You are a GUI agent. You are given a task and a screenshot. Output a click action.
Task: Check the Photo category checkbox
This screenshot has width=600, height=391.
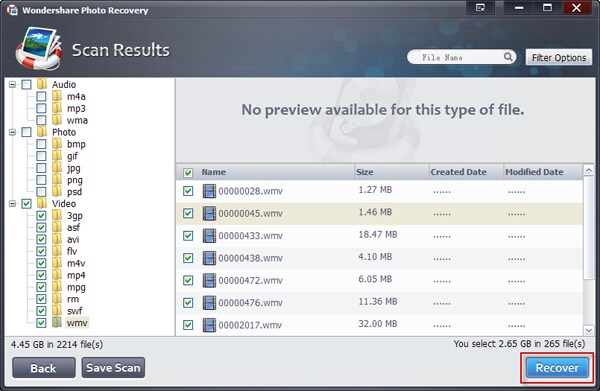(x=26, y=132)
